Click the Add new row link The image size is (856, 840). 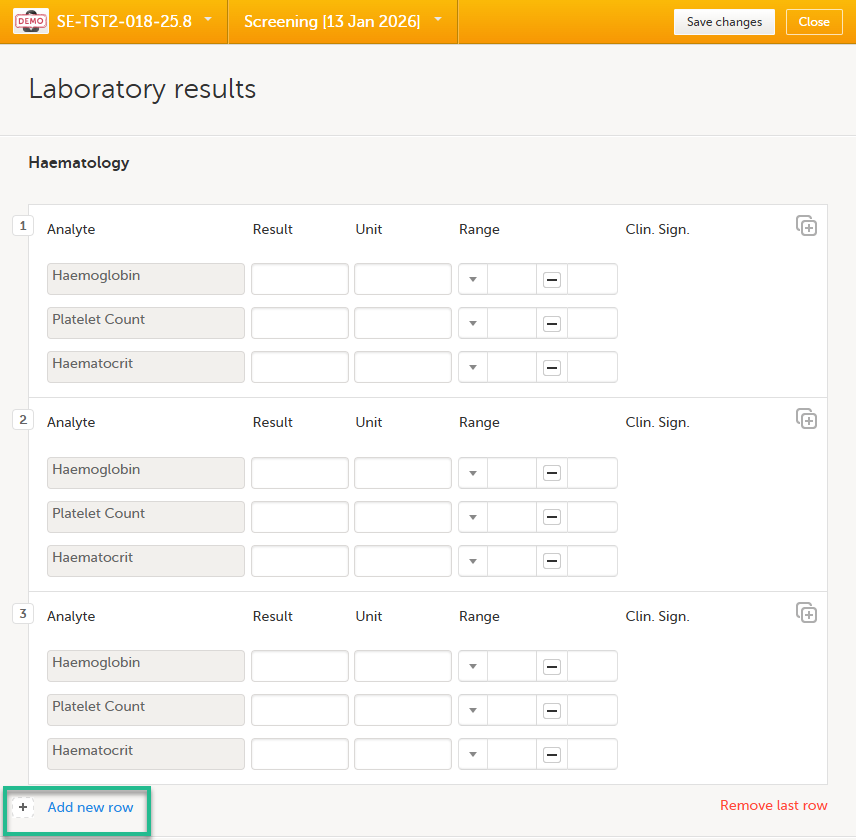click(x=90, y=807)
